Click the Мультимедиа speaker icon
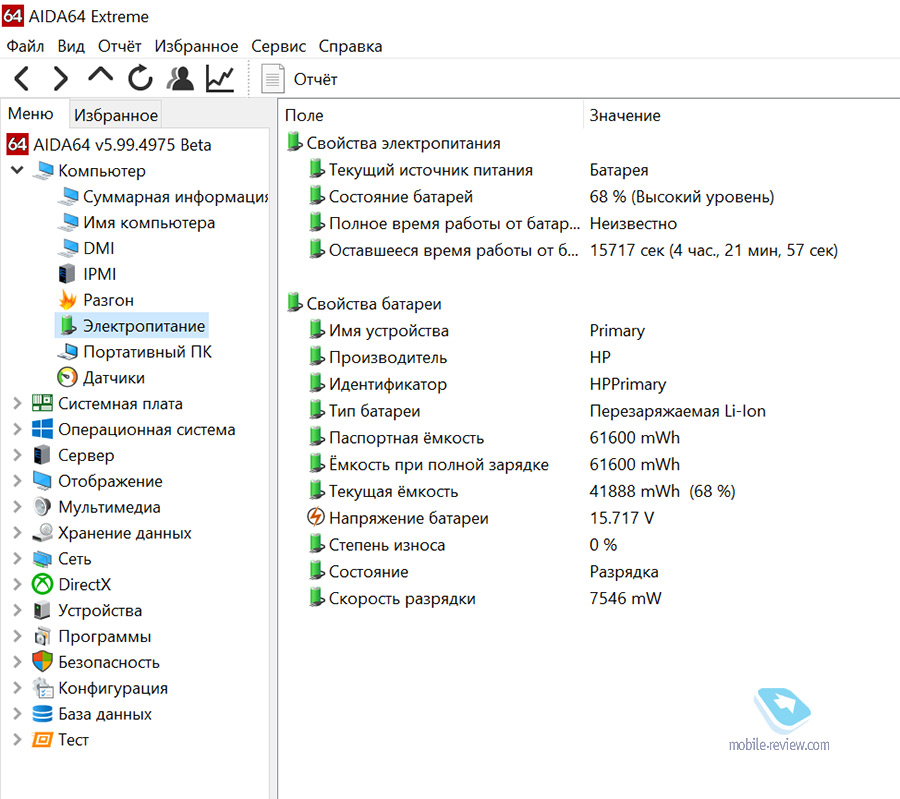900x799 pixels. click(x=42, y=507)
